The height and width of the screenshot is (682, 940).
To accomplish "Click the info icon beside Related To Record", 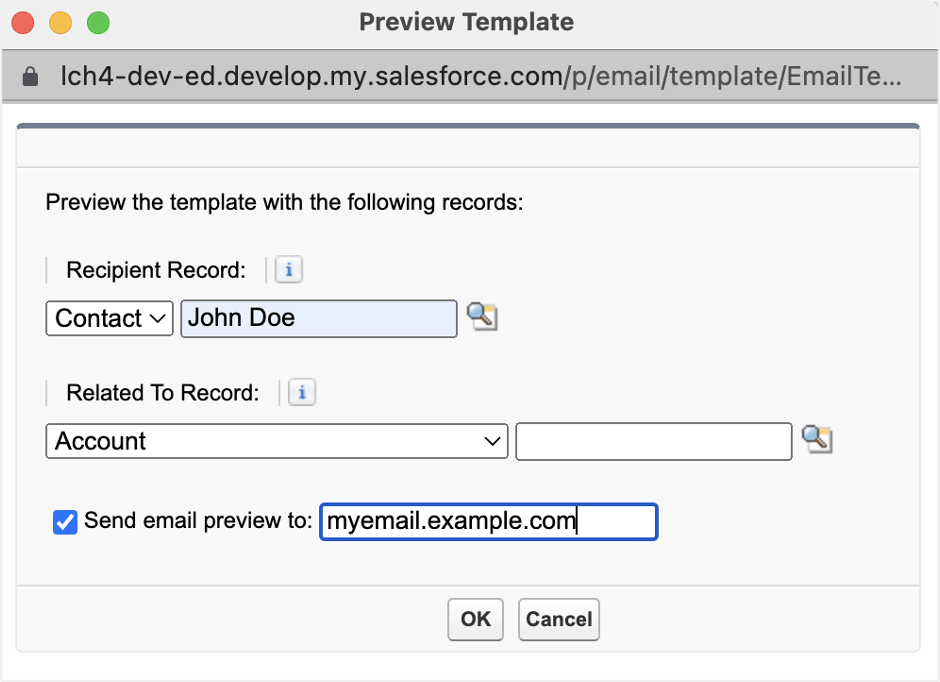I will pyautogui.click(x=302, y=393).
